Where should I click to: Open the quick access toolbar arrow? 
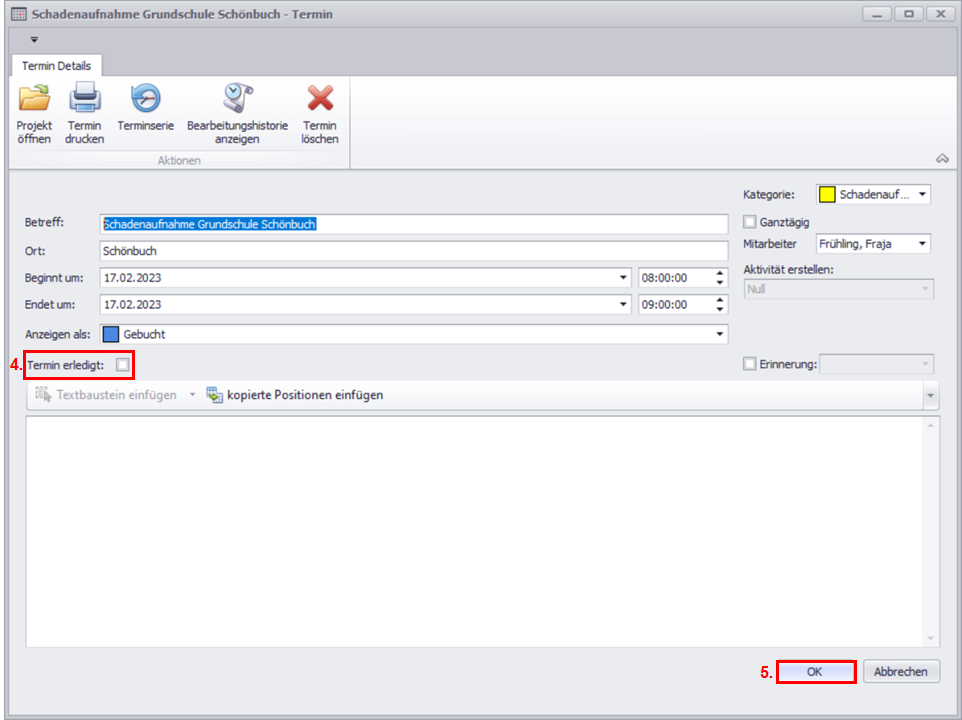(34, 40)
